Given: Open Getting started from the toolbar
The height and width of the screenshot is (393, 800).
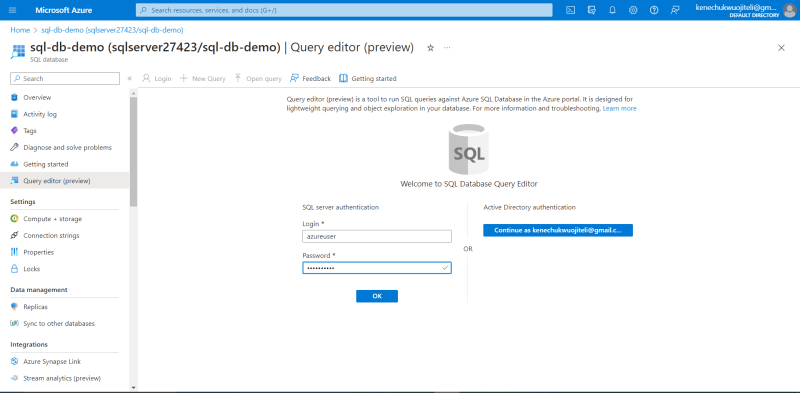Looking at the screenshot, I should (x=368, y=79).
